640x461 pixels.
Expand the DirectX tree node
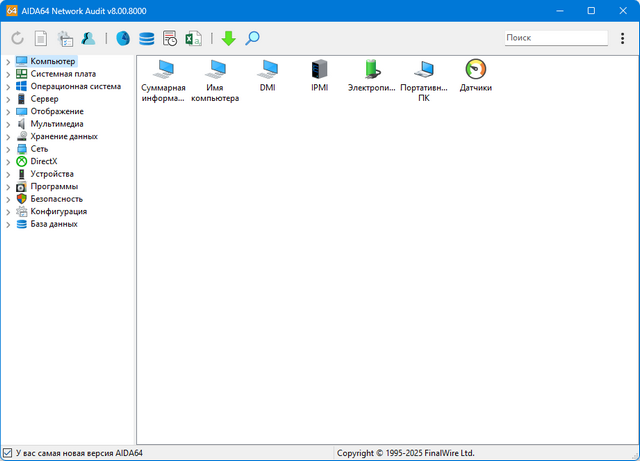(8, 162)
